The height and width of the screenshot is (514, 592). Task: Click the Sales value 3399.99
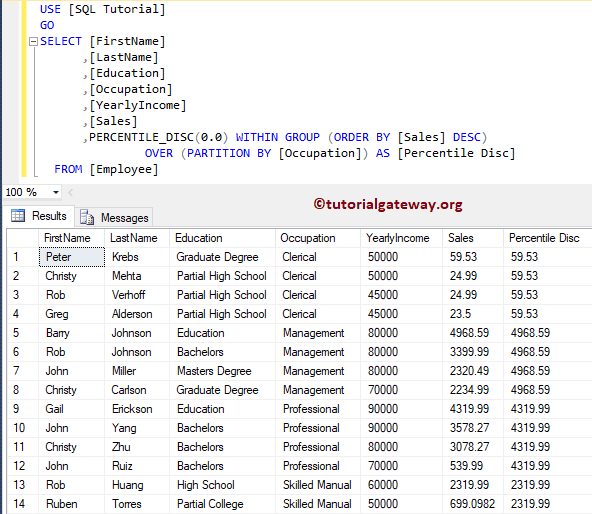coord(473,352)
